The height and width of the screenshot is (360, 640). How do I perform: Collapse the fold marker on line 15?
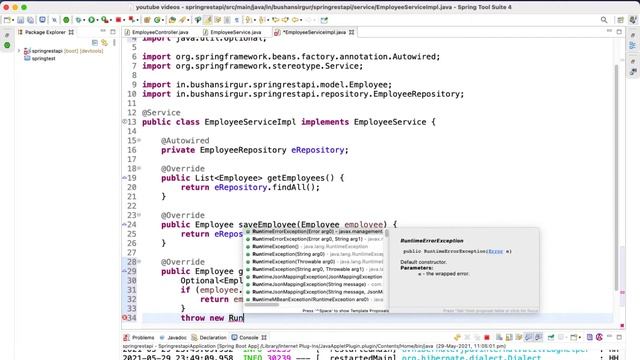tap(139, 140)
